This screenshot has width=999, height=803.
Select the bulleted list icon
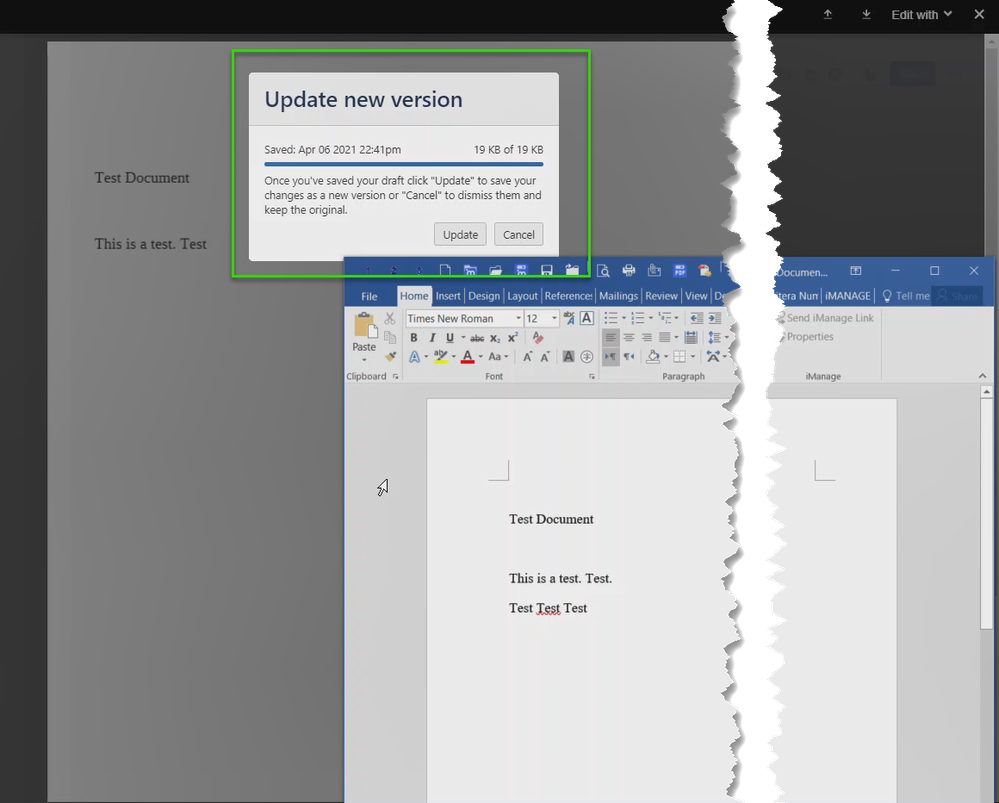point(611,317)
